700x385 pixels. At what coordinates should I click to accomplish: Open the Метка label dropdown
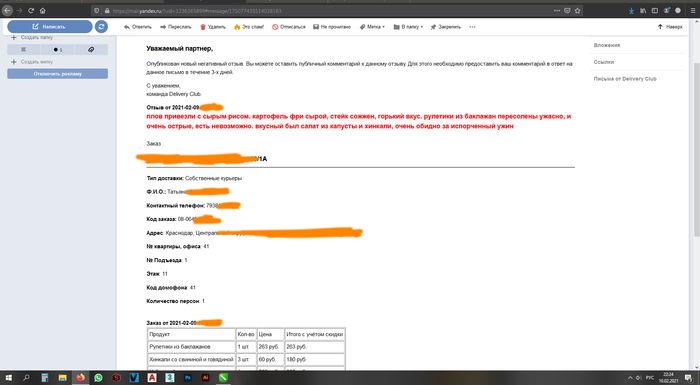tap(372, 27)
